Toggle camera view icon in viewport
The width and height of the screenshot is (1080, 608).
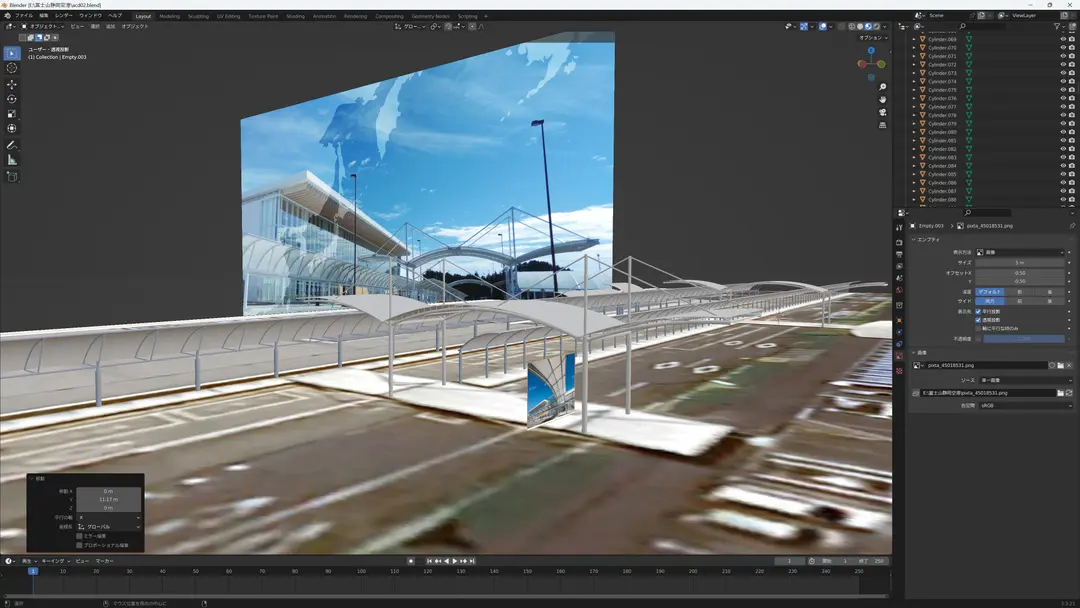click(882, 112)
